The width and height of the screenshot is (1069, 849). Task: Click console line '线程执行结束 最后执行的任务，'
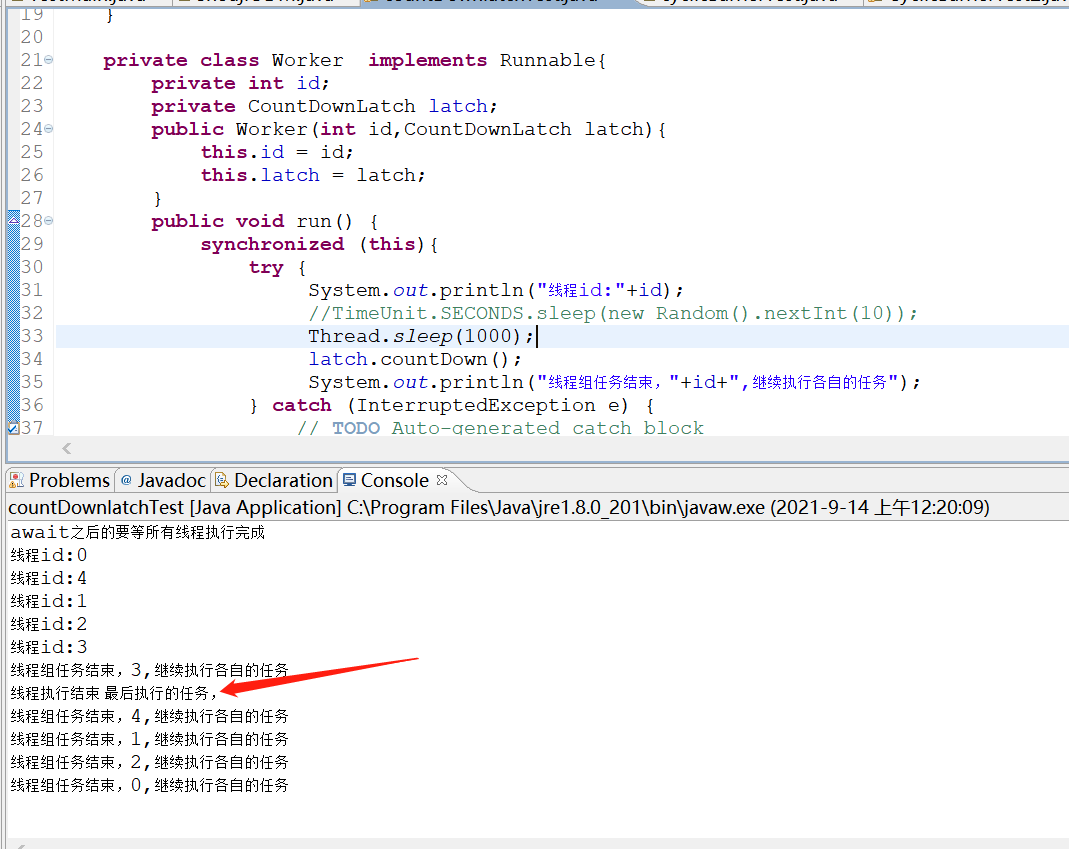click(x=114, y=694)
